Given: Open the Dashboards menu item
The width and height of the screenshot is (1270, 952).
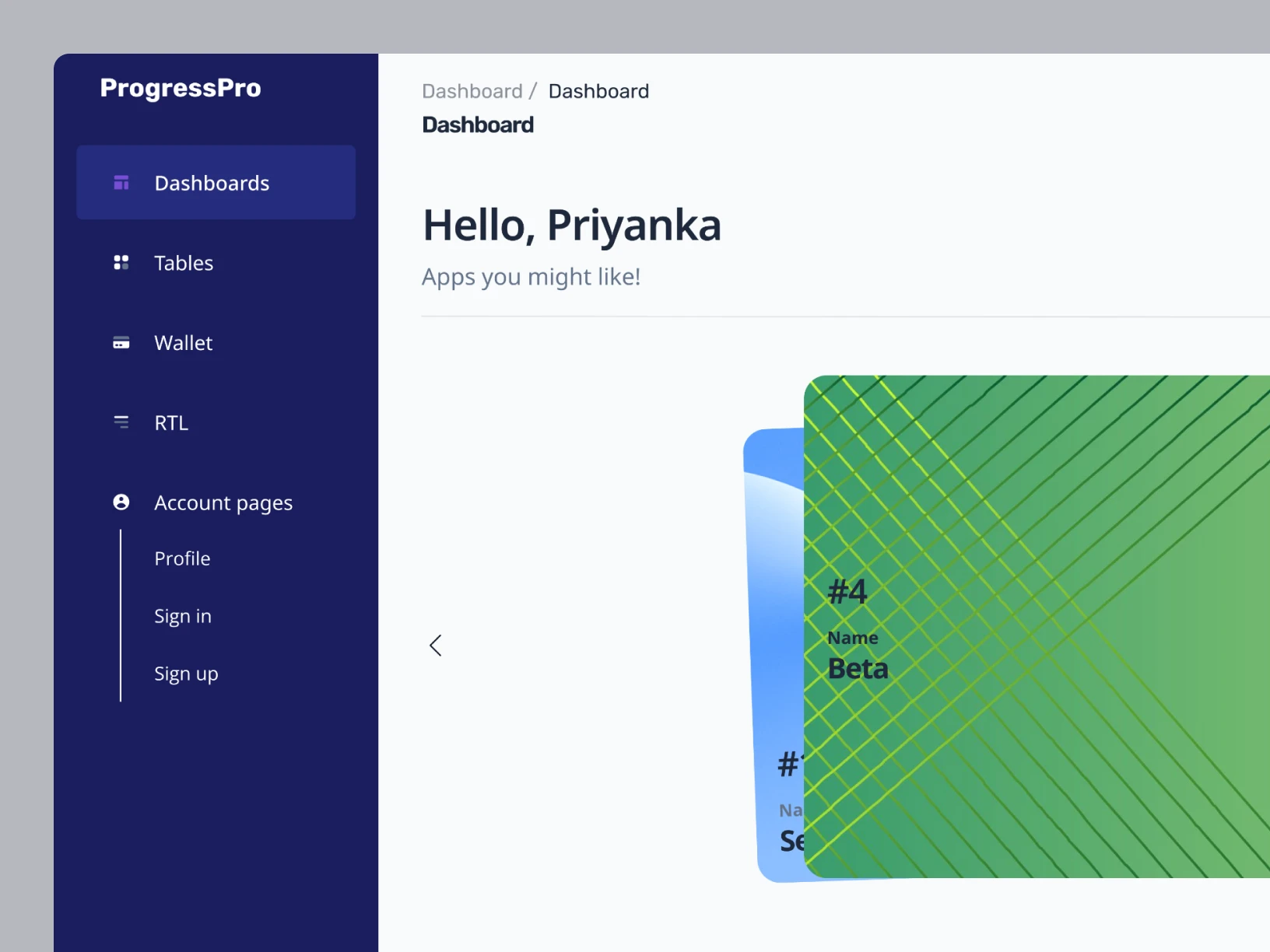Looking at the screenshot, I should [x=212, y=183].
